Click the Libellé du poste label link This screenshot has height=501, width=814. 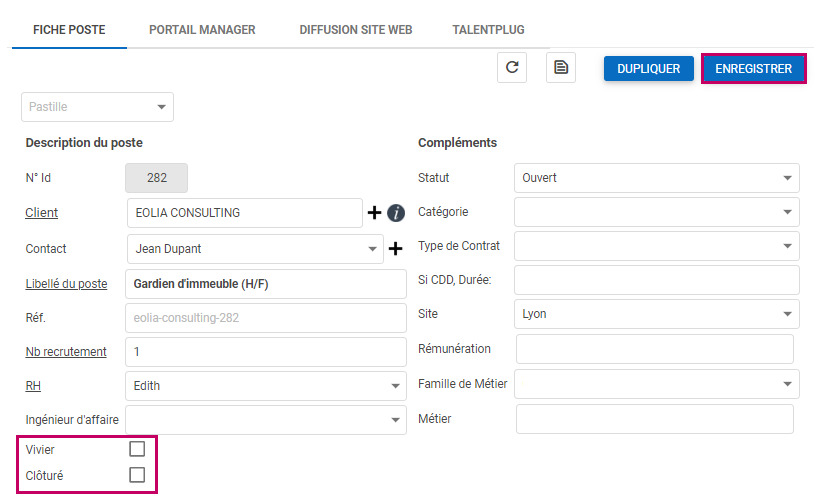(66, 284)
